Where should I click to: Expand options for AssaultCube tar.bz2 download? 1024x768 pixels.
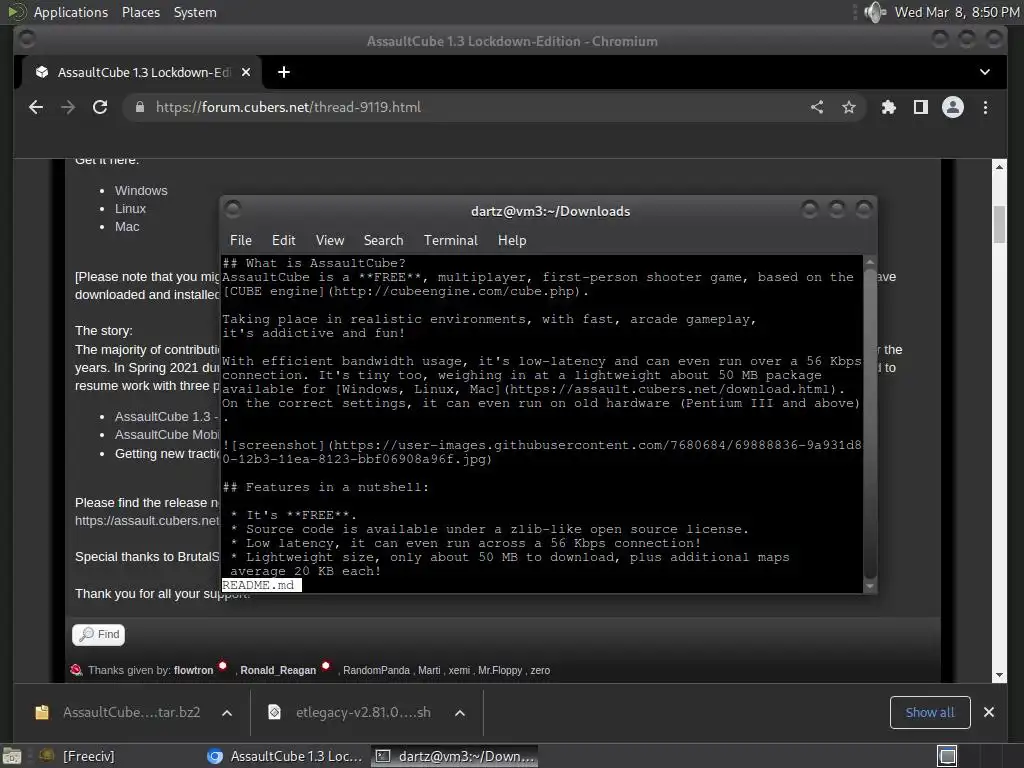click(x=227, y=712)
